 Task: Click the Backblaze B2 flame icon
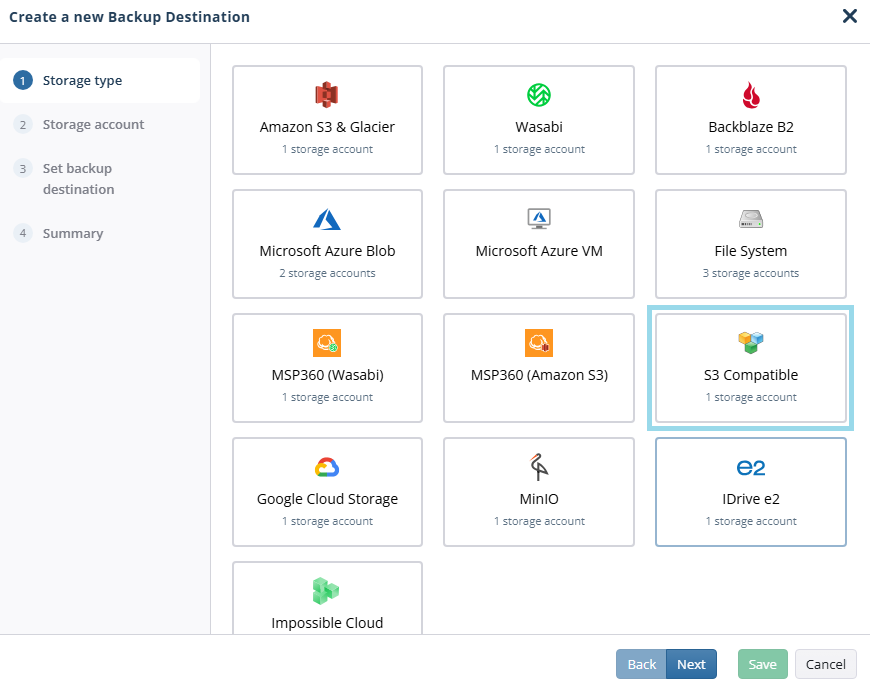point(751,95)
